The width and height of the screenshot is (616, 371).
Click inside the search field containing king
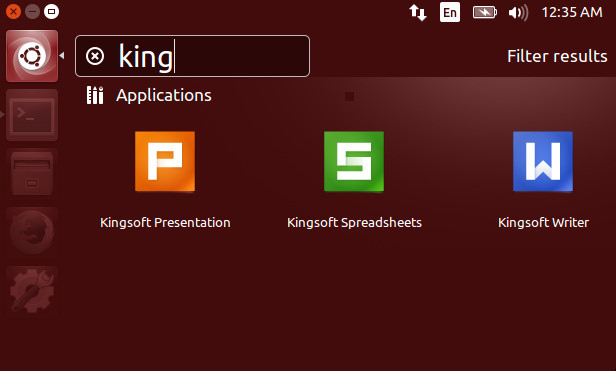click(x=192, y=56)
